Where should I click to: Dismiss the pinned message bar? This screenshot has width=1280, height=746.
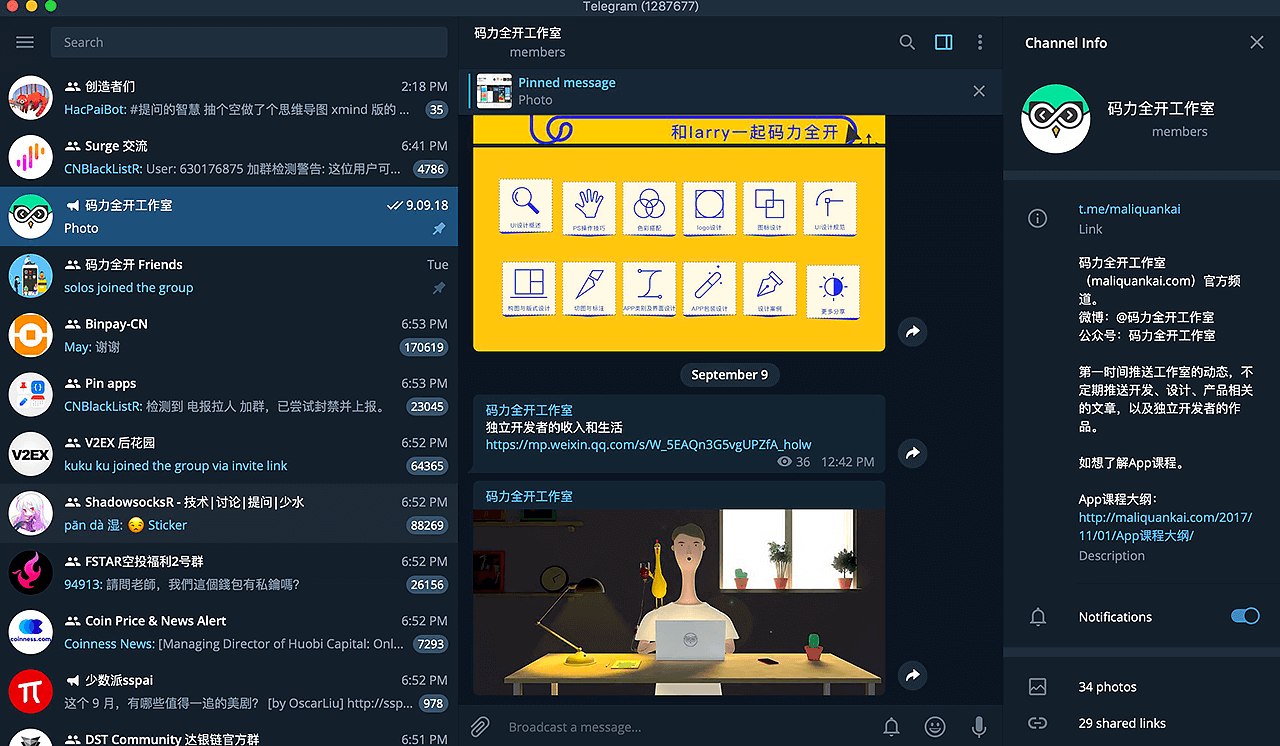click(979, 91)
